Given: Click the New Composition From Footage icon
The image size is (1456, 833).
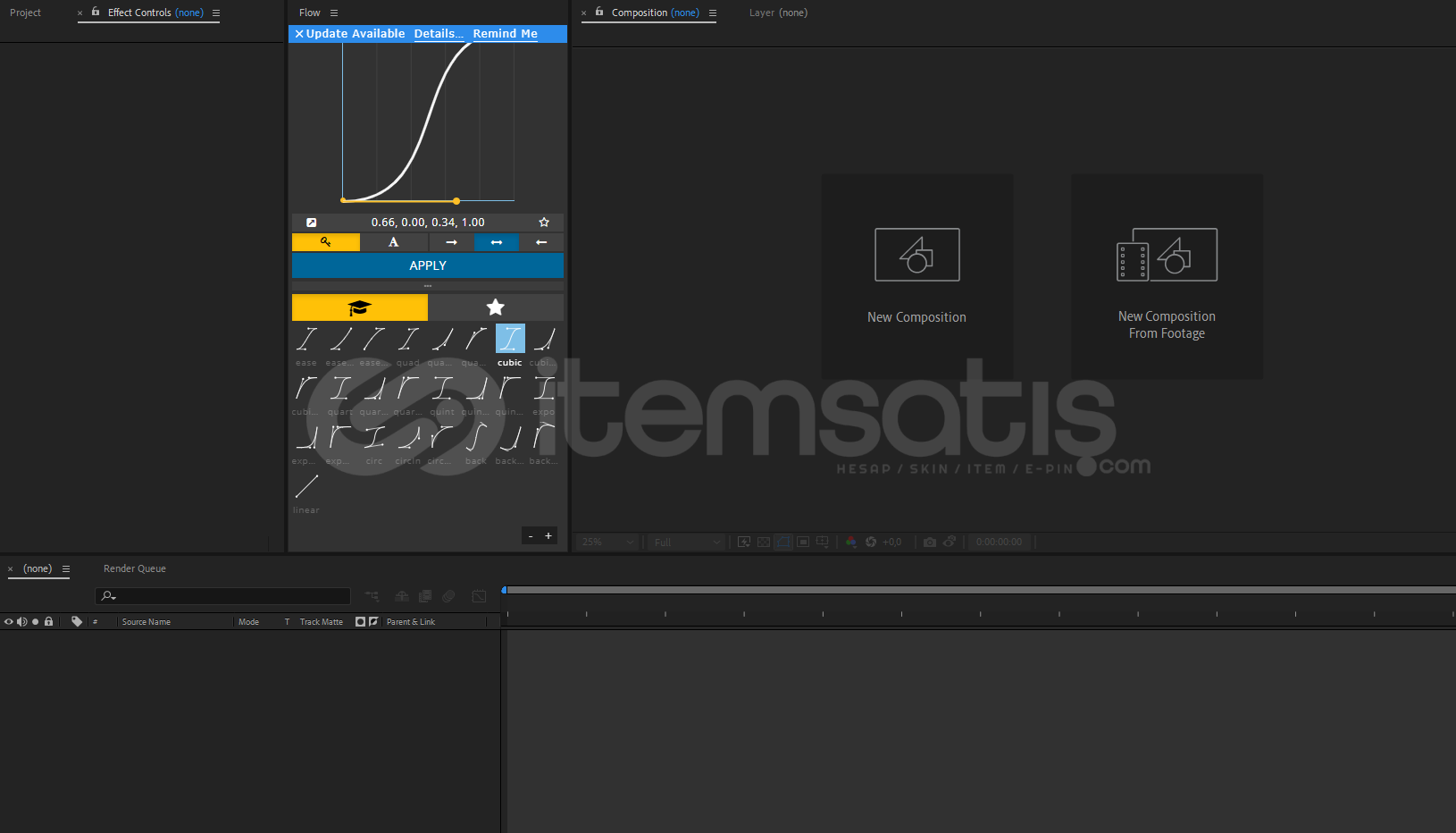Looking at the screenshot, I should 1167,255.
